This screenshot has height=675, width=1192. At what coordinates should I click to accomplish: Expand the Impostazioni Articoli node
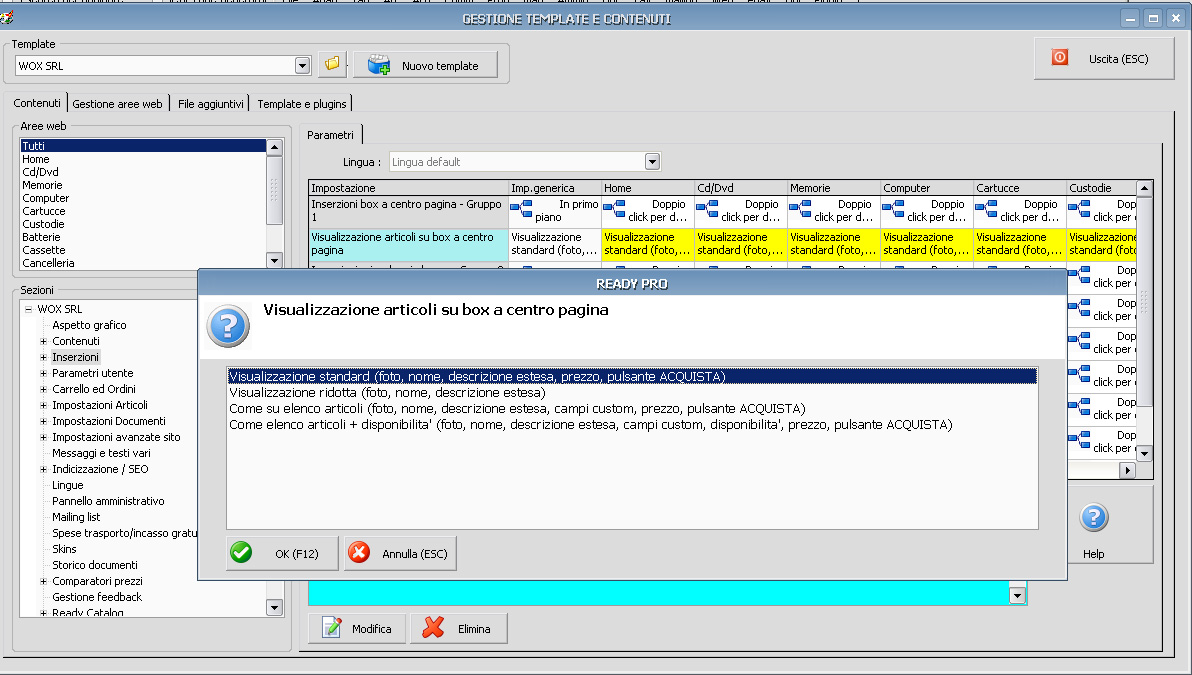(43, 405)
